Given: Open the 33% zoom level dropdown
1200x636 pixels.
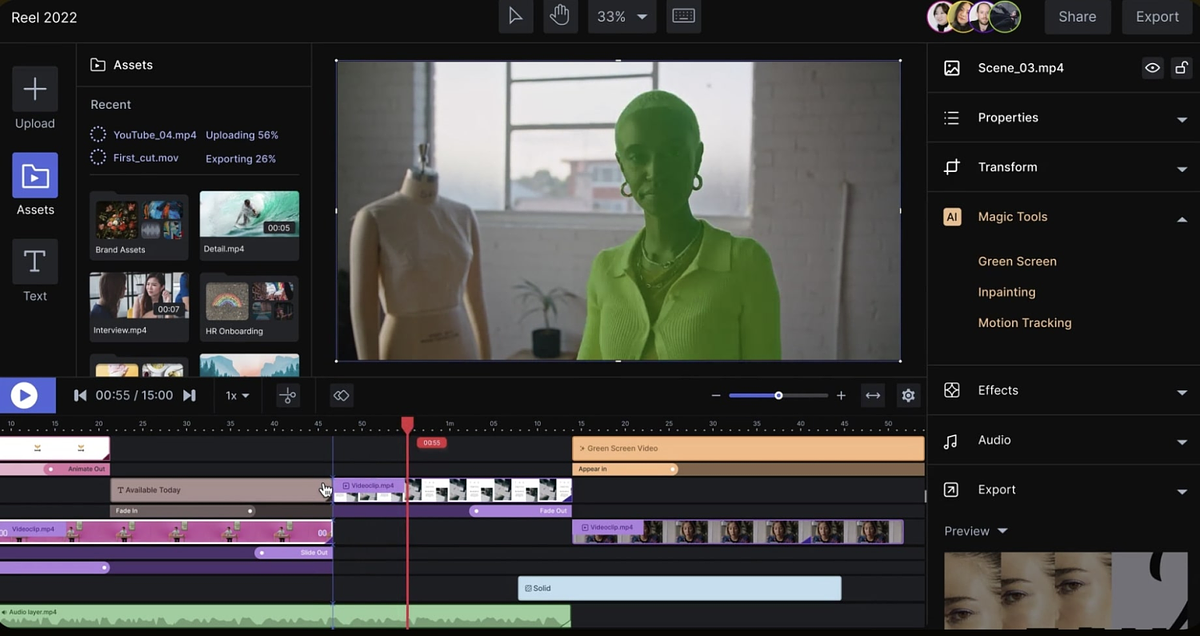Looking at the screenshot, I should [x=621, y=16].
